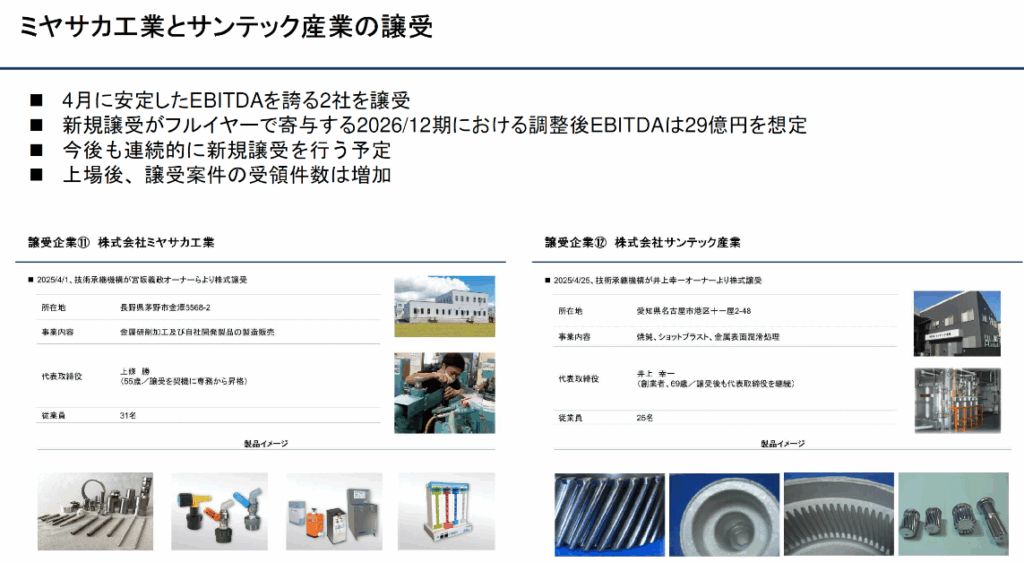Click the 従業員 label in the サンテック産業 table
1024x563 pixels.
(x=570, y=418)
